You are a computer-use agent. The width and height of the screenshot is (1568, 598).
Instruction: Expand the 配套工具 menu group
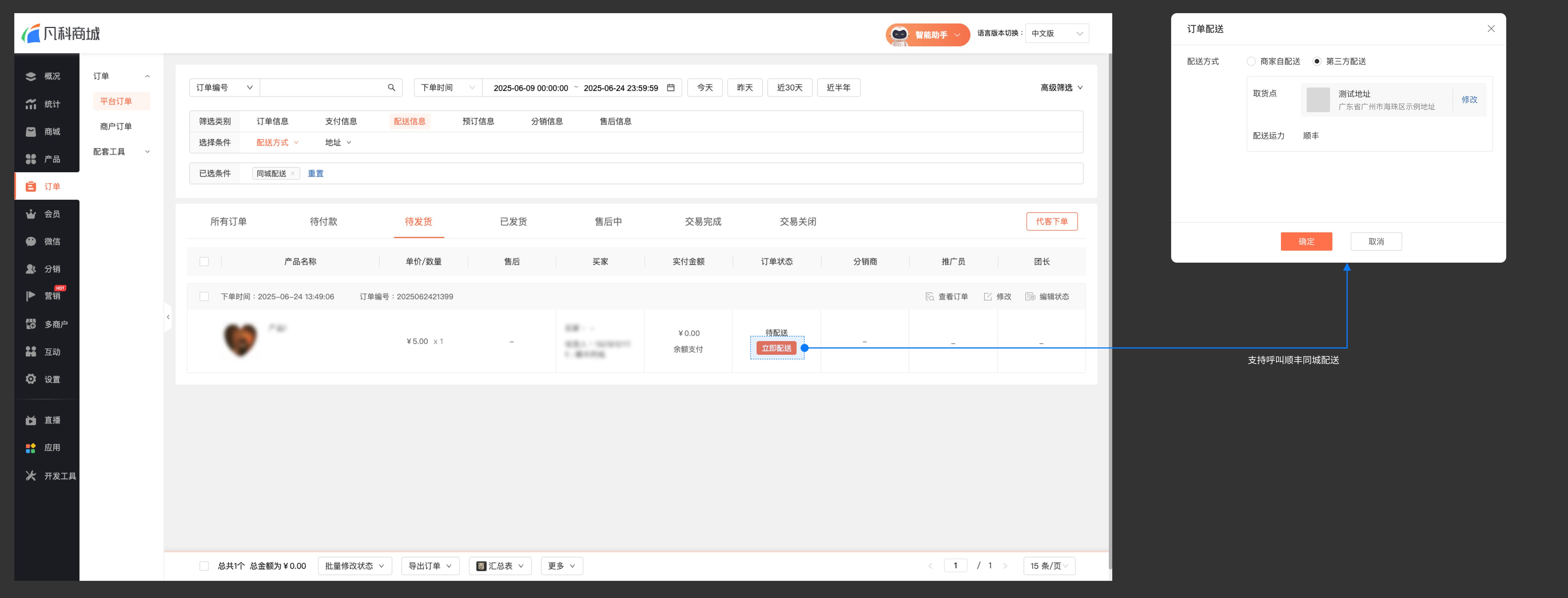[121, 152]
